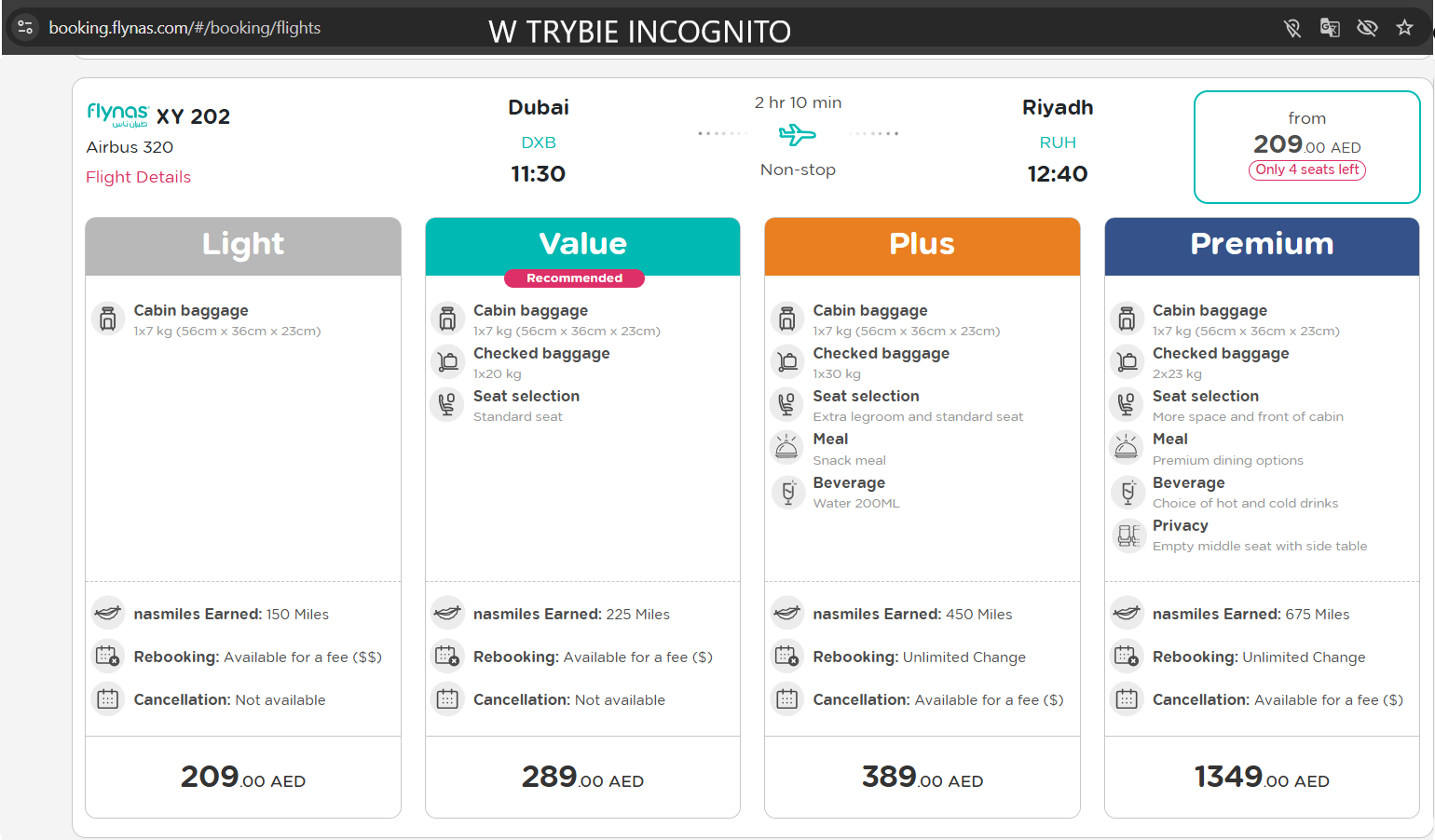1435x840 pixels.
Task: Click 'Water 200ML' beverage text
Action: pyautogui.click(x=856, y=503)
